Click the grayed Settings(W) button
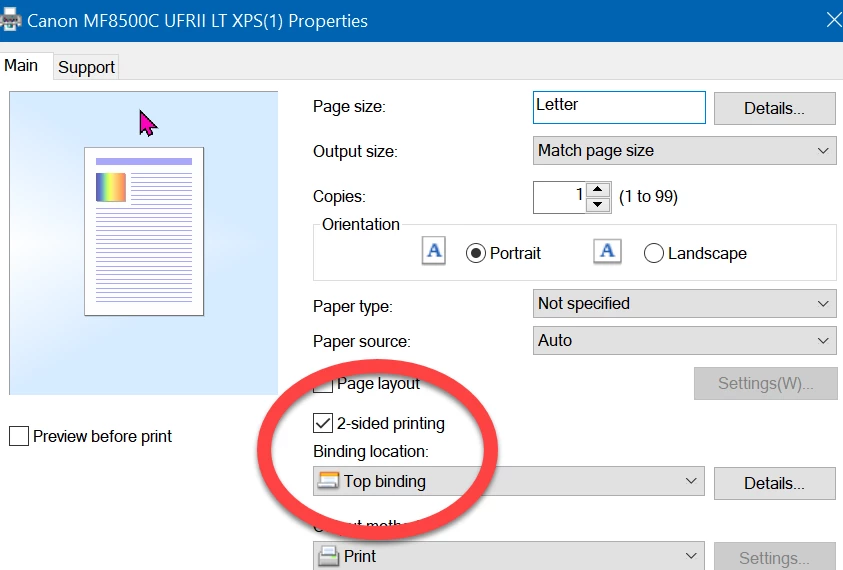Viewport: 843px width, 570px height. pyautogui.click(x=766, y=383)
